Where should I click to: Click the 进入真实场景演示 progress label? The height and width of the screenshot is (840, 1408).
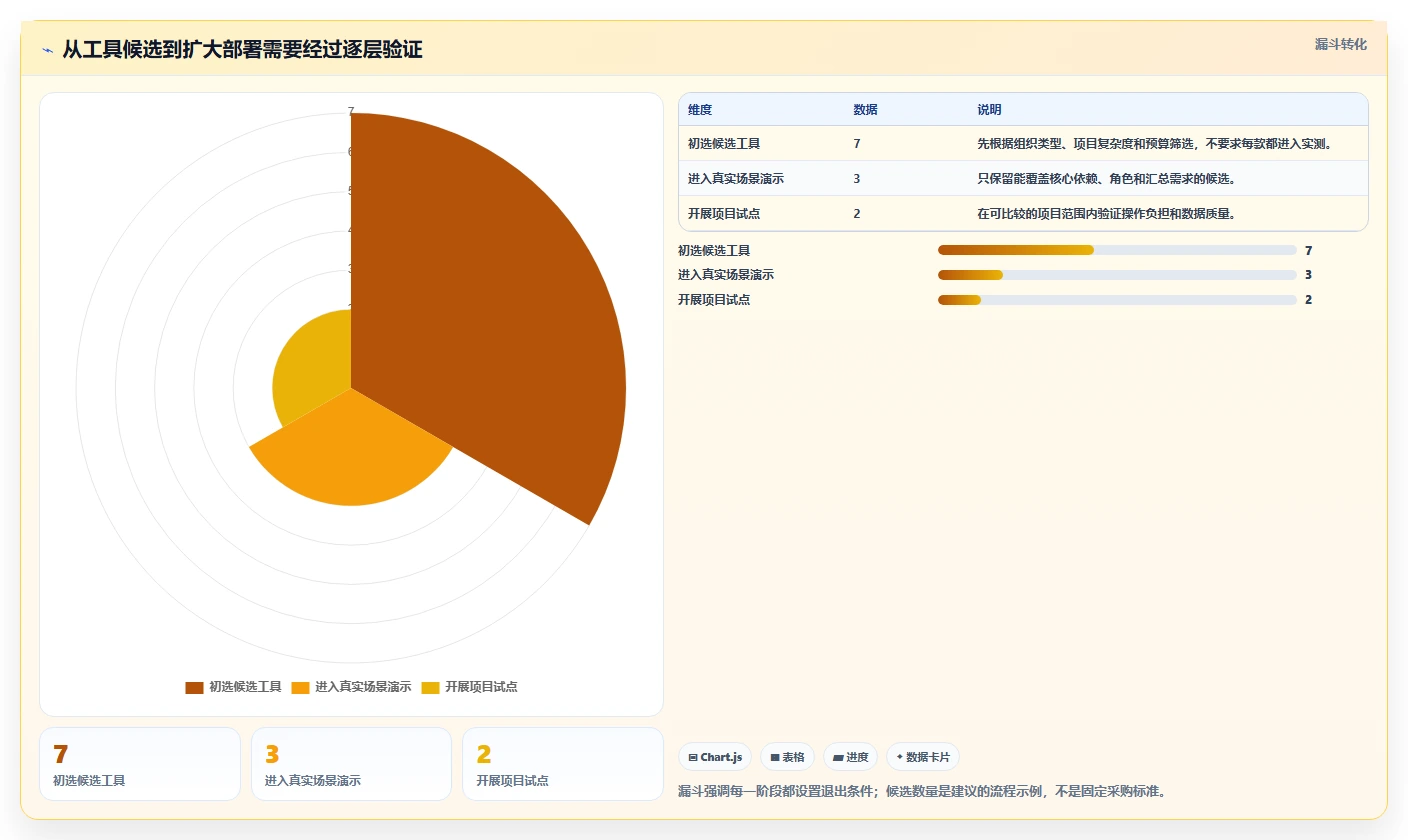pyautogui.click(x=726, y=275)
